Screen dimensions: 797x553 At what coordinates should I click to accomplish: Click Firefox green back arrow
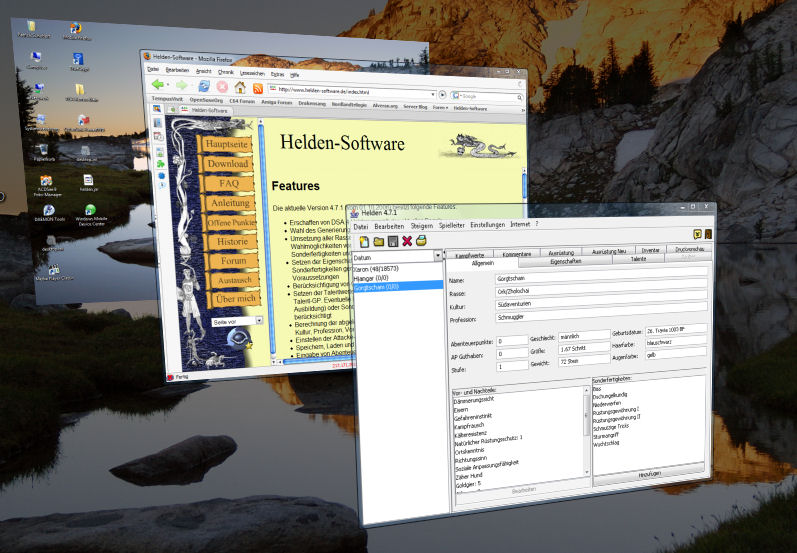coord(158,84)
